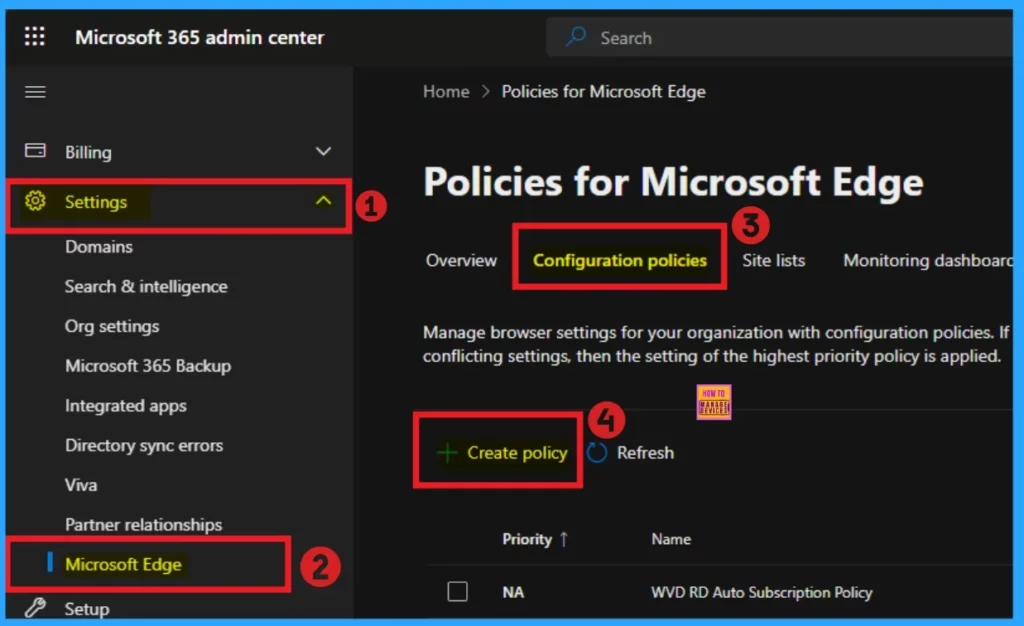This screenshot has width=1024, height=626.
Task: Click the Setup wrench icon
Action: pyautogui.click(x=35, y=608)
